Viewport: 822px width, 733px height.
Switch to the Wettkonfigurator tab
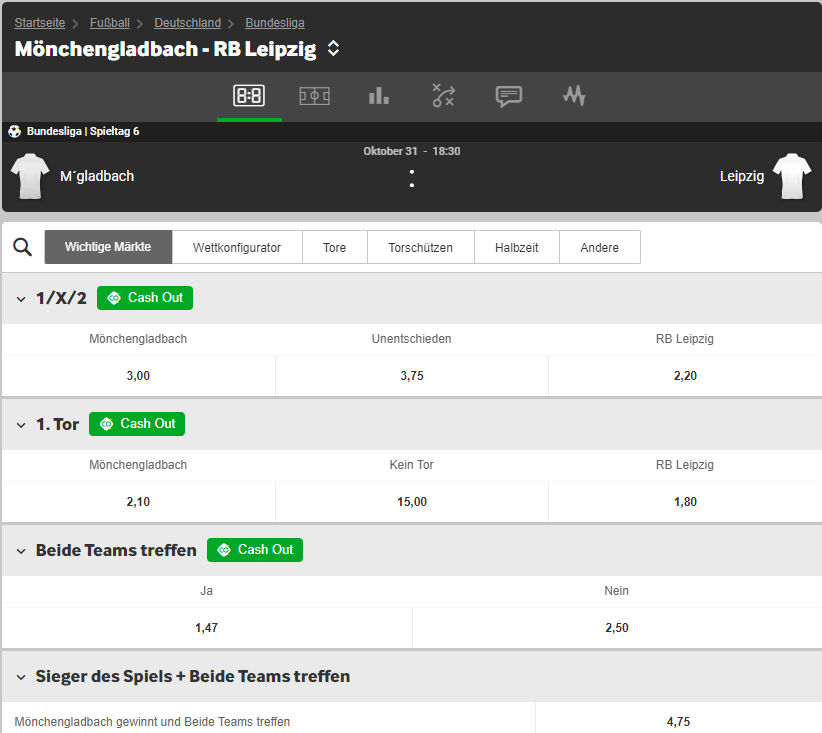click(237, 247)
